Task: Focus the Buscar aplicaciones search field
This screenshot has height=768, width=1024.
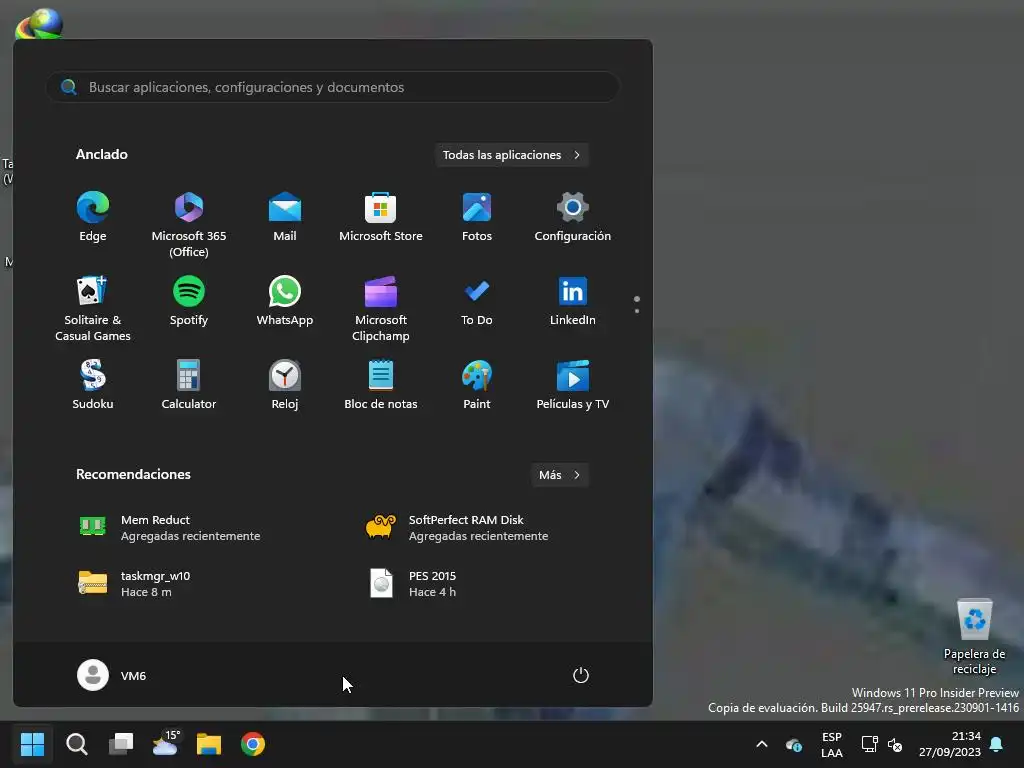Action: (x=332, y=87)
